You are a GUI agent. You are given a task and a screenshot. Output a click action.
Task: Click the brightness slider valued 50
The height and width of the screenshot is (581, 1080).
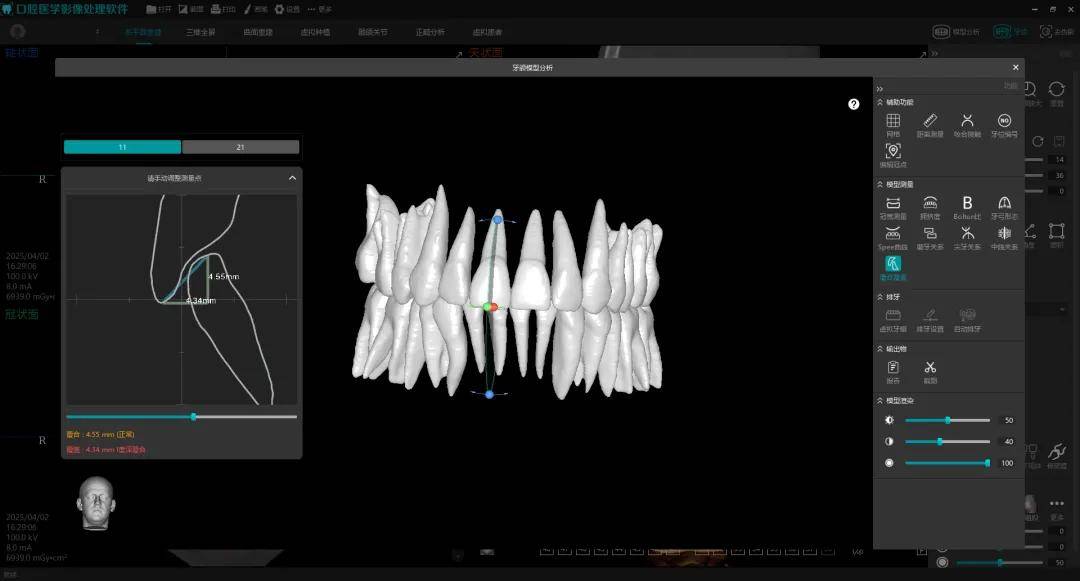947,421
